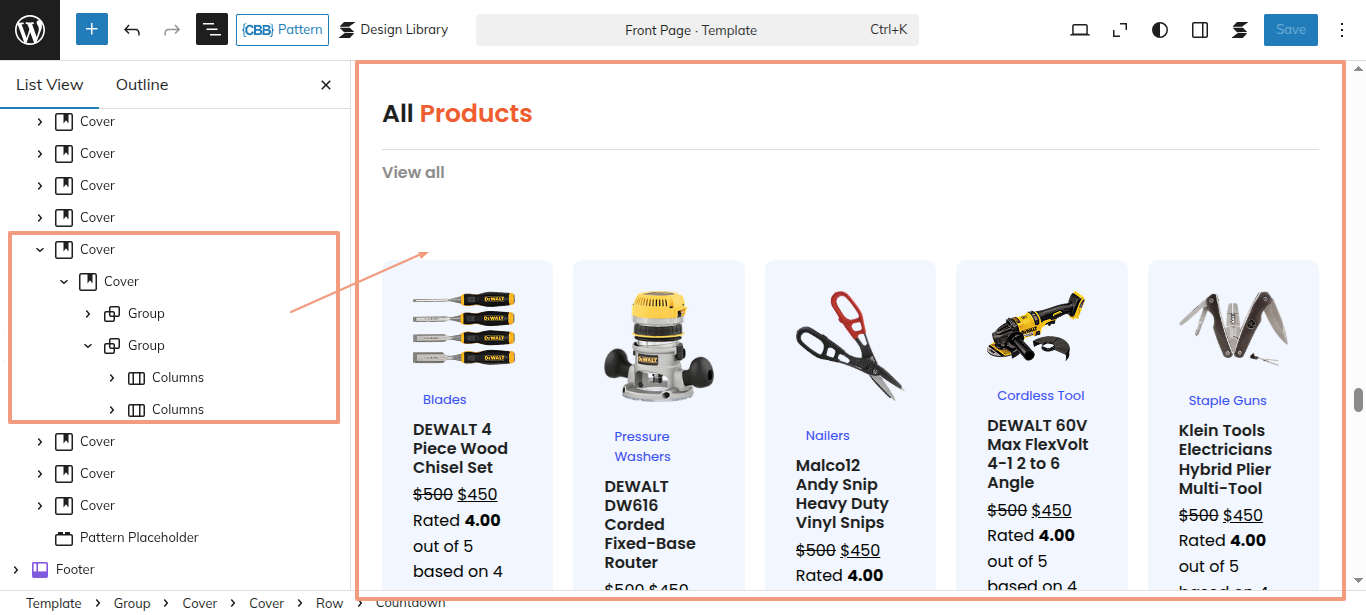The height and width of the screenshot is (615, 1366).
Task: Open the Cordless Tool category link
Action: coord(1041,396)
